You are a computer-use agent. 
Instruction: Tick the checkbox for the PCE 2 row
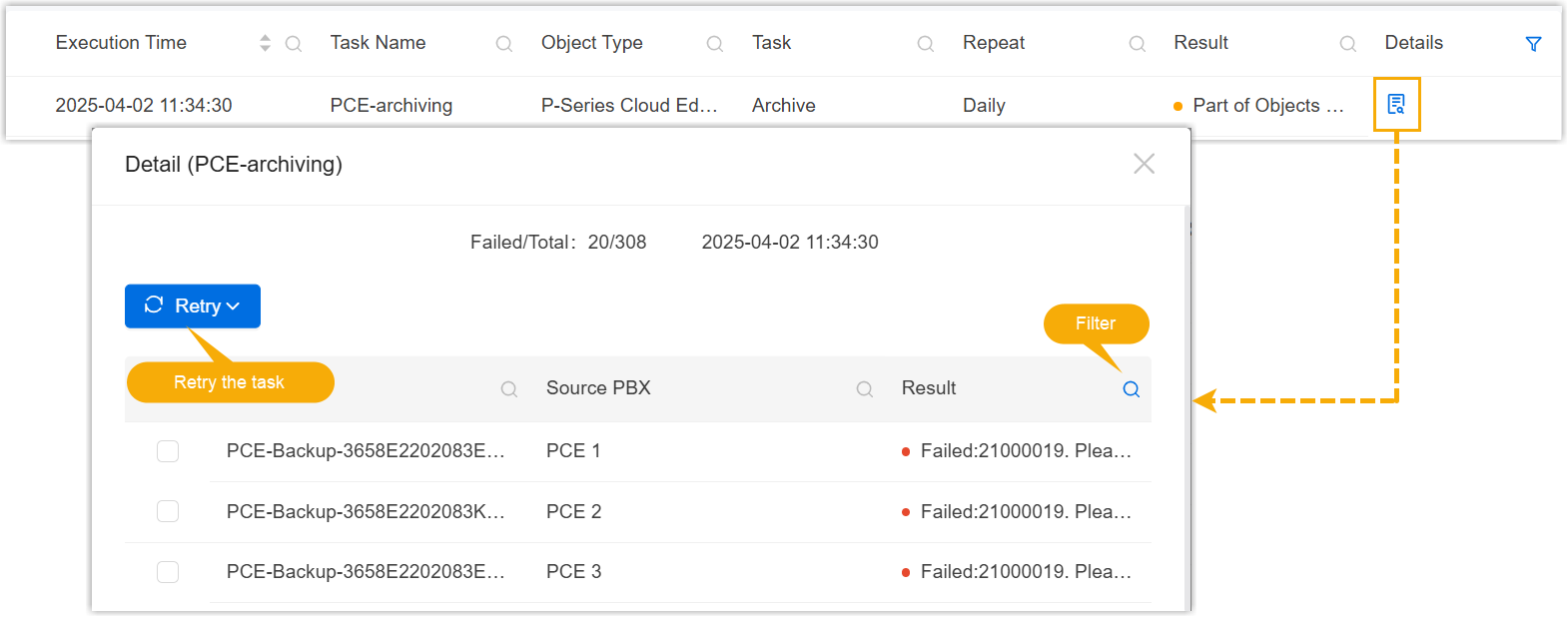(x=168, y=512)
